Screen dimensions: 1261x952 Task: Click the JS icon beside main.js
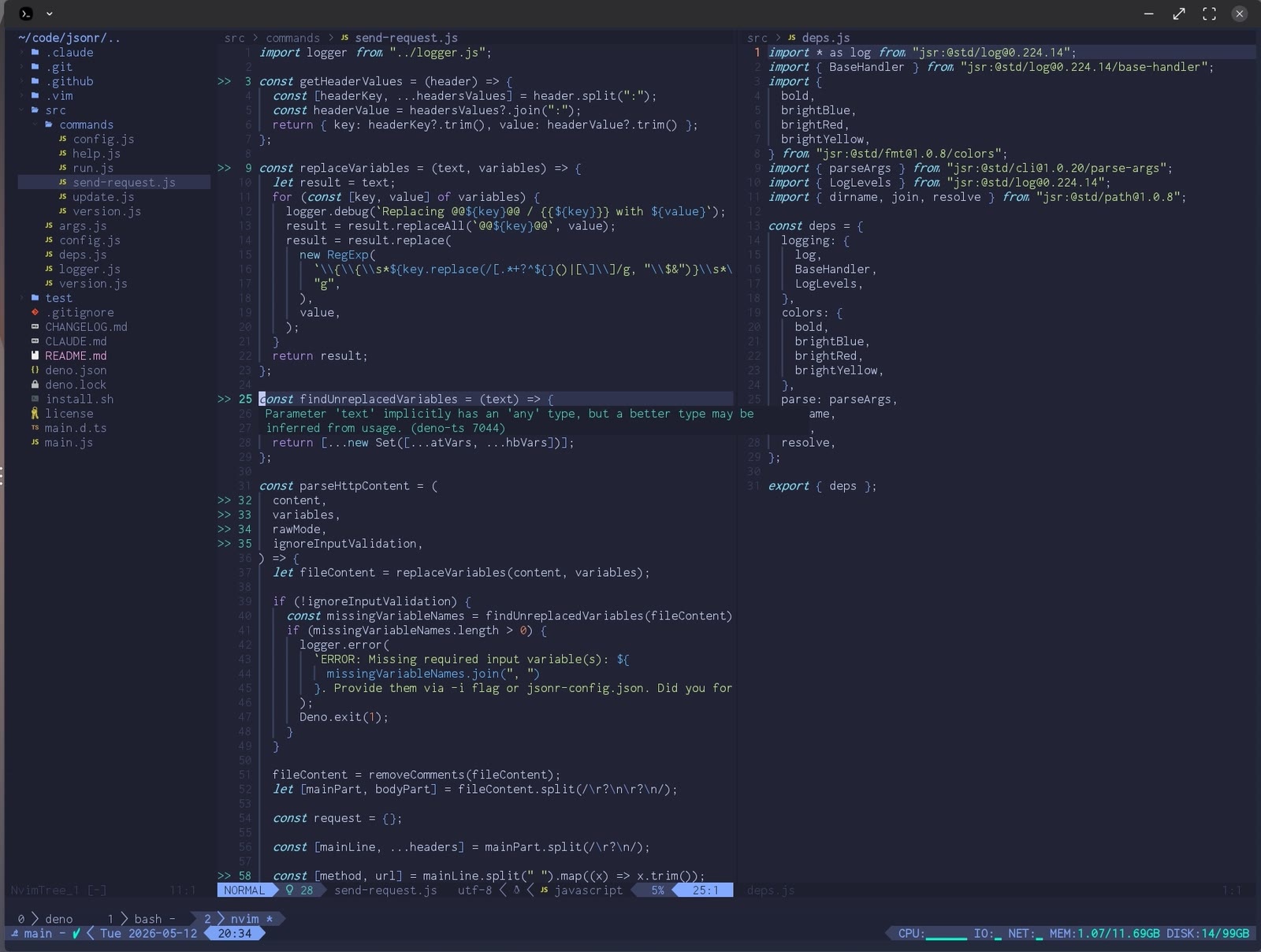click(35, 443)
